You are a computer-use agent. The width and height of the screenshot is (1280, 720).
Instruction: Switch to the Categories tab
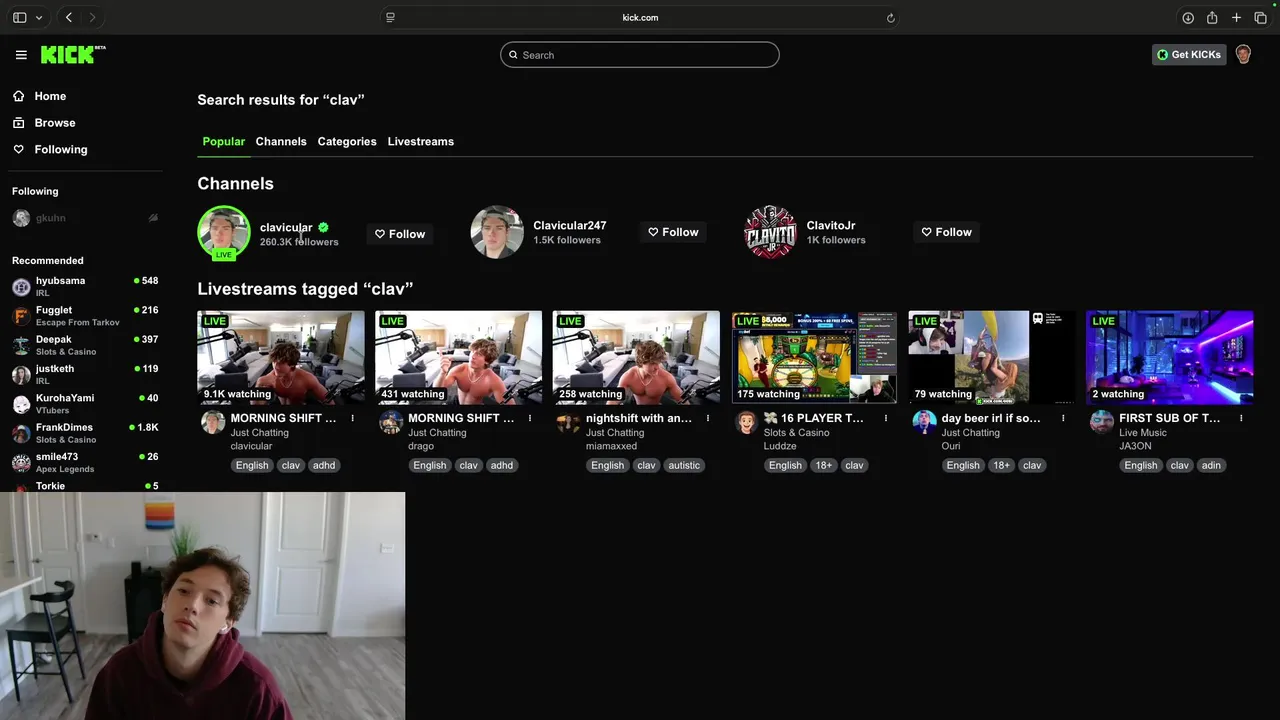[347, 142]
